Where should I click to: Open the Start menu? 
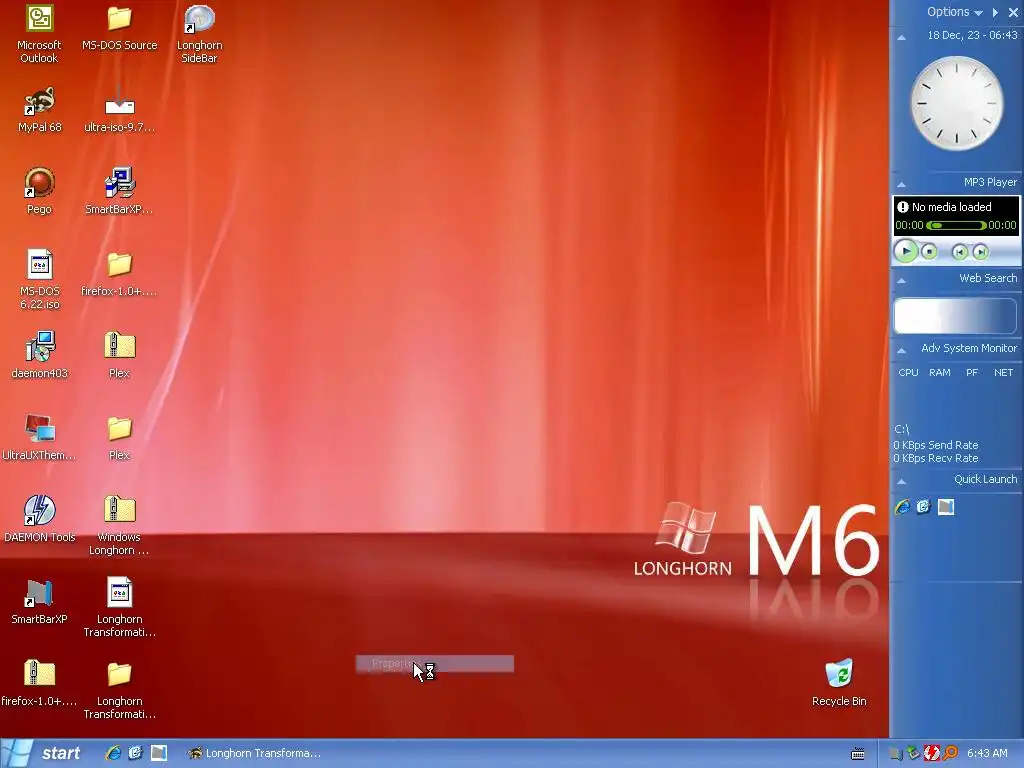click(44, 753)
